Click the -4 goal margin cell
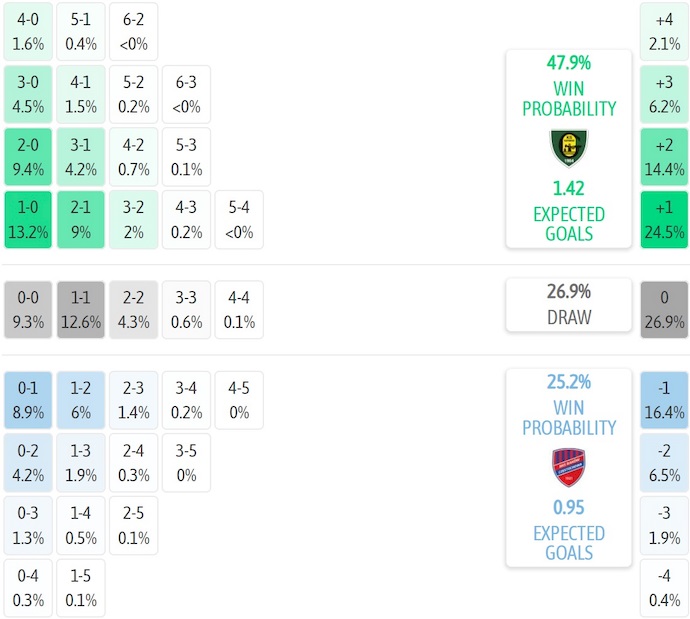The image size is (690, 619). [x=664, y=589]
